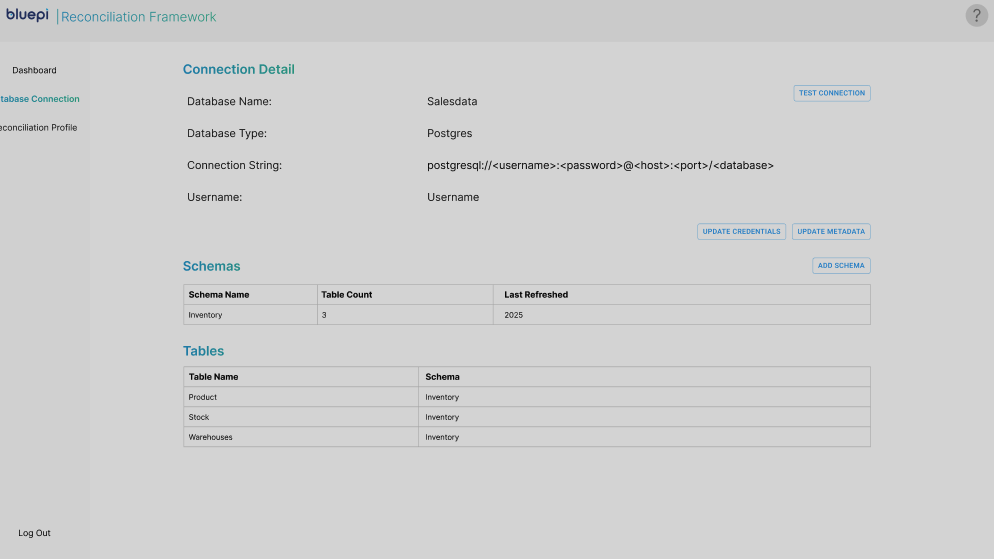Click the Schemas section heading
The height and width of the screenshot is (559, 994).
211,266
